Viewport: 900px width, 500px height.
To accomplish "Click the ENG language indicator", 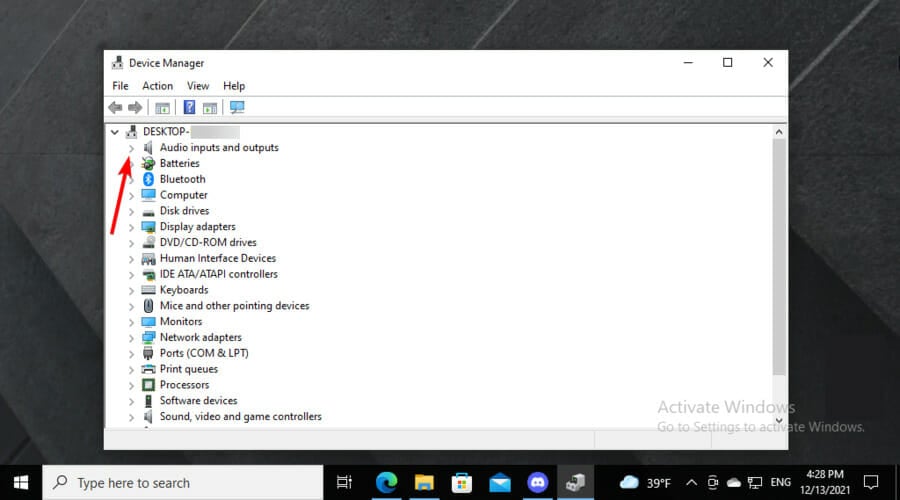I will [x=781, y=483].
